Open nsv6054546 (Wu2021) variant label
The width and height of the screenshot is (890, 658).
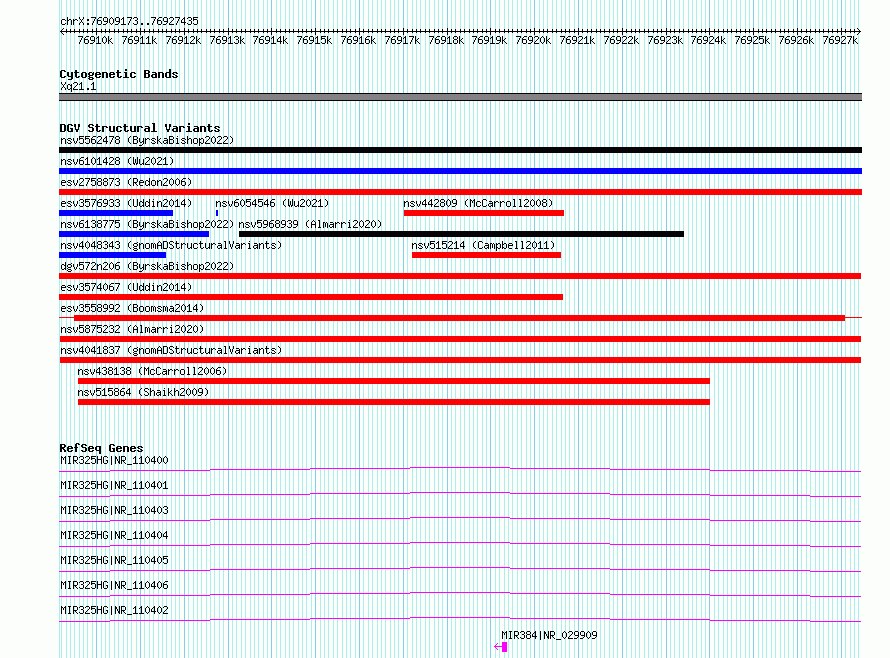(x=272, y=203)
